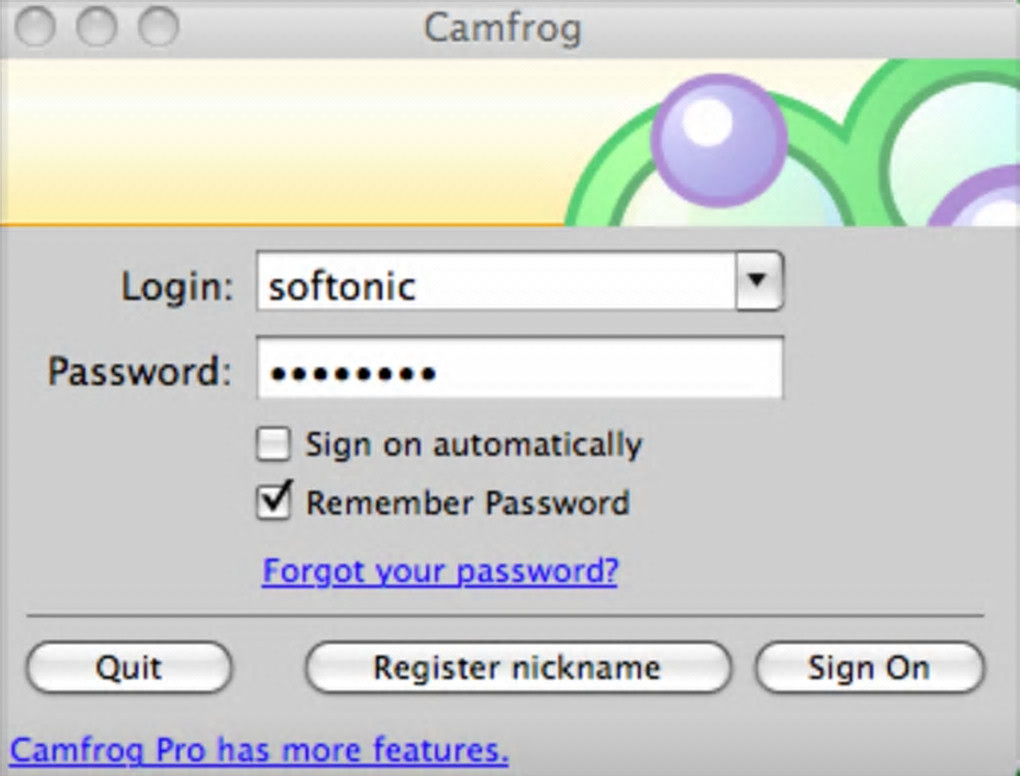Uncheck the Remember Password checkbox
Screen dimensions: 1020x776
[273, 502]
